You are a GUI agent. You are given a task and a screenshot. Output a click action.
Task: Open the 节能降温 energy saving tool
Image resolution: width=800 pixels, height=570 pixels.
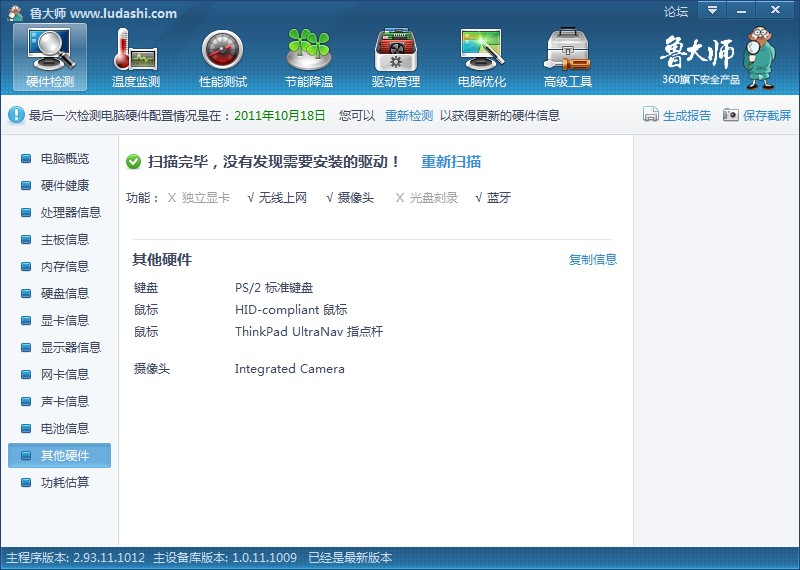click(309, 57)
